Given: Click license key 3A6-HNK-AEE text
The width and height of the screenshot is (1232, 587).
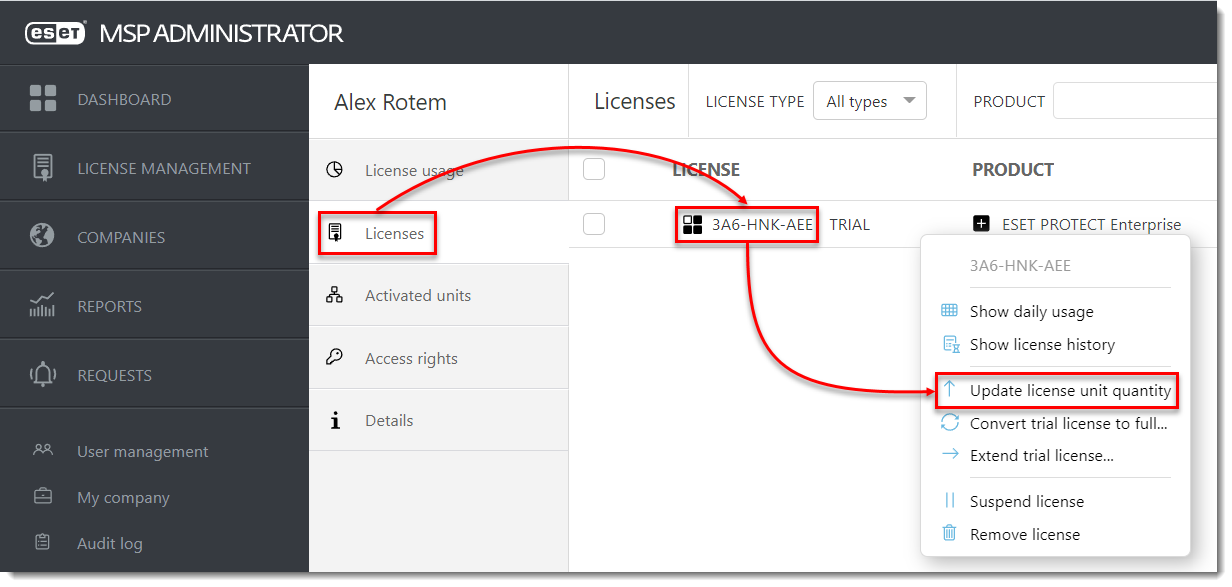Looking at the screenshot, I should coord(762,224).
